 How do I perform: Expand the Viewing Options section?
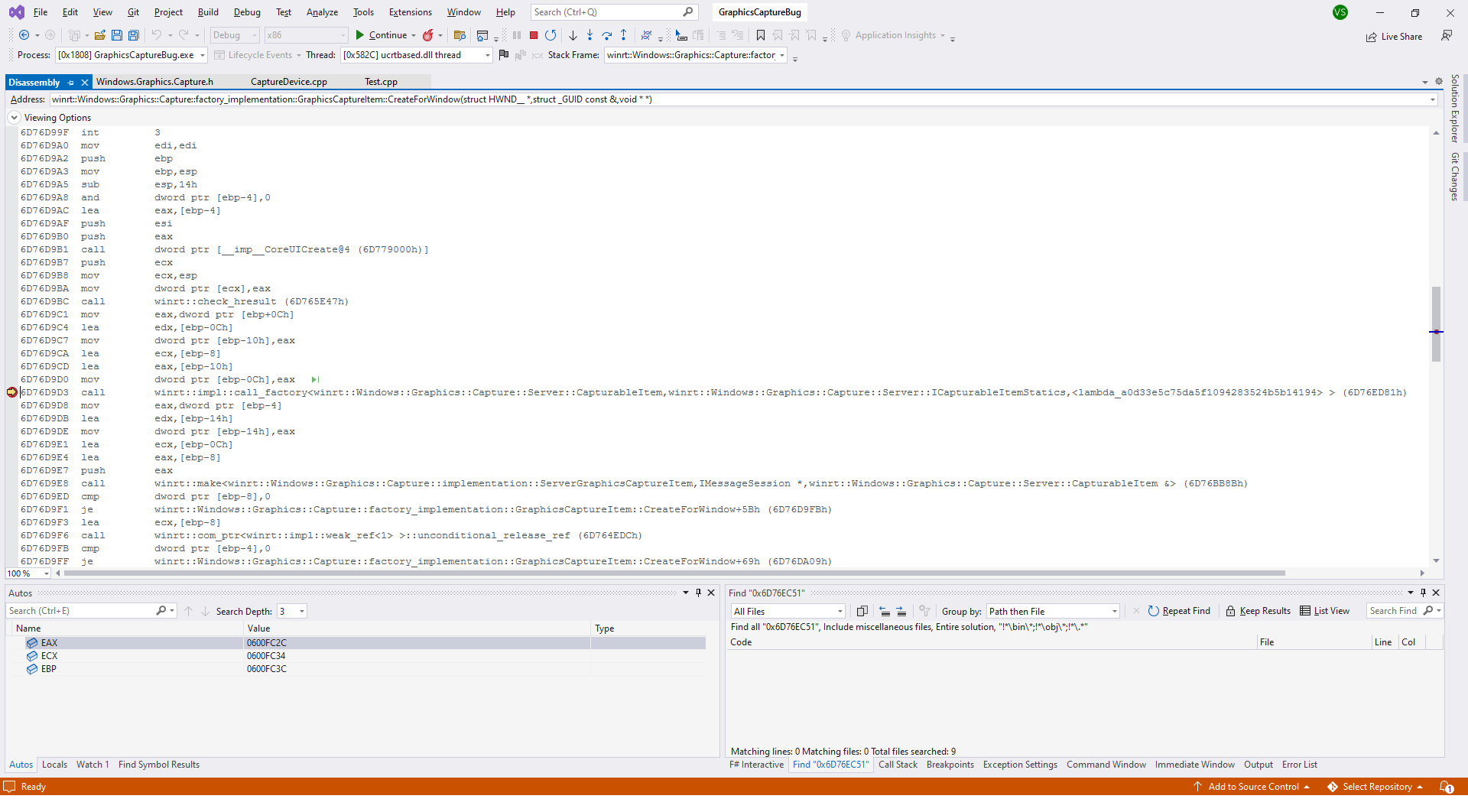14,118
